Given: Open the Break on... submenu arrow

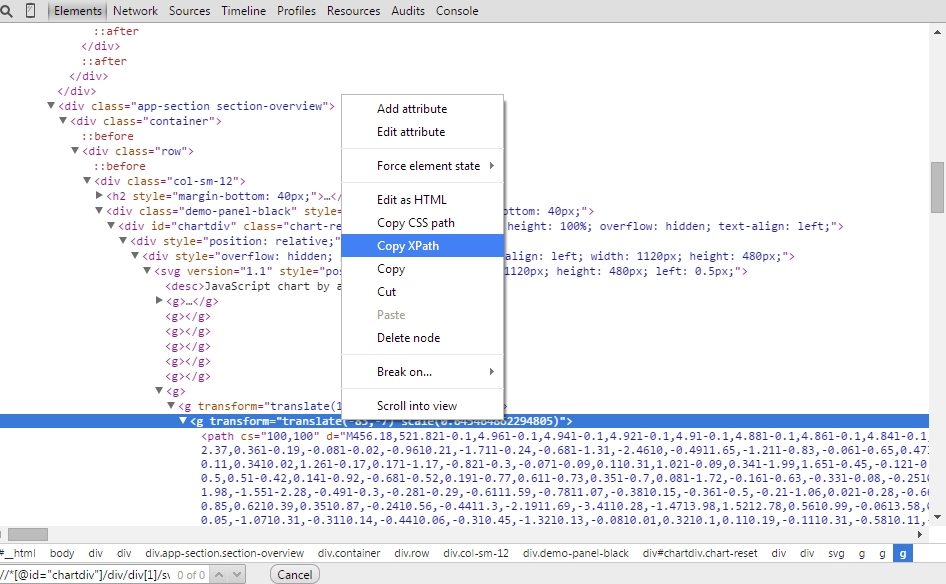Looking at the screenshot, I should click(x=492, y=372).
